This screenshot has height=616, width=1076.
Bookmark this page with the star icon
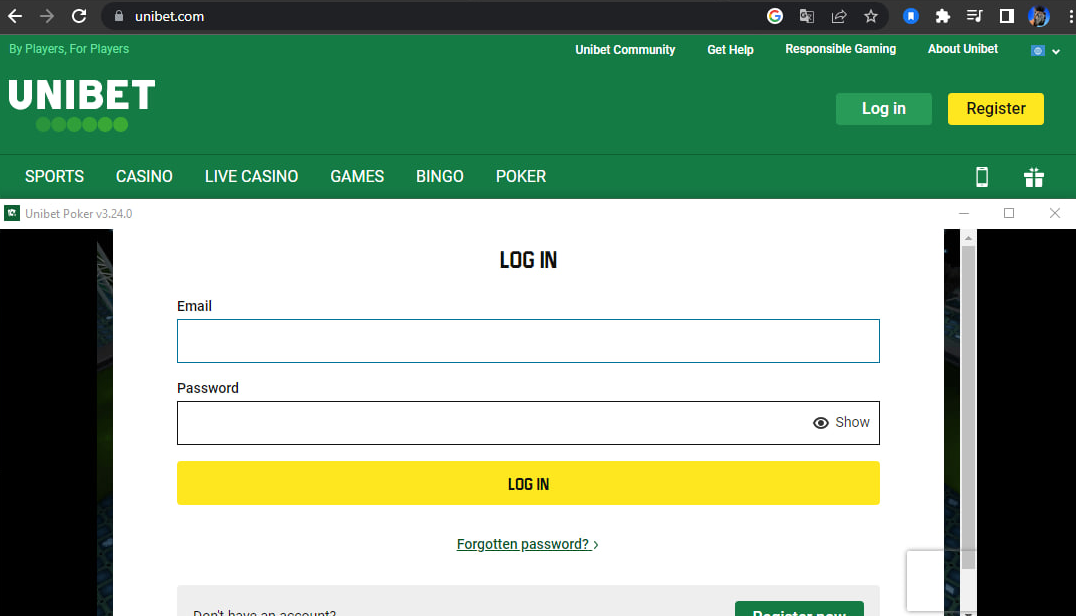pos(871,16)
